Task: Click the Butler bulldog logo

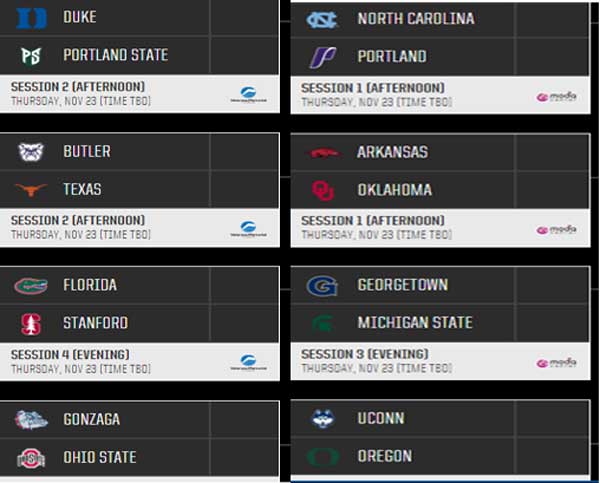Action: (x=31, y=152)
